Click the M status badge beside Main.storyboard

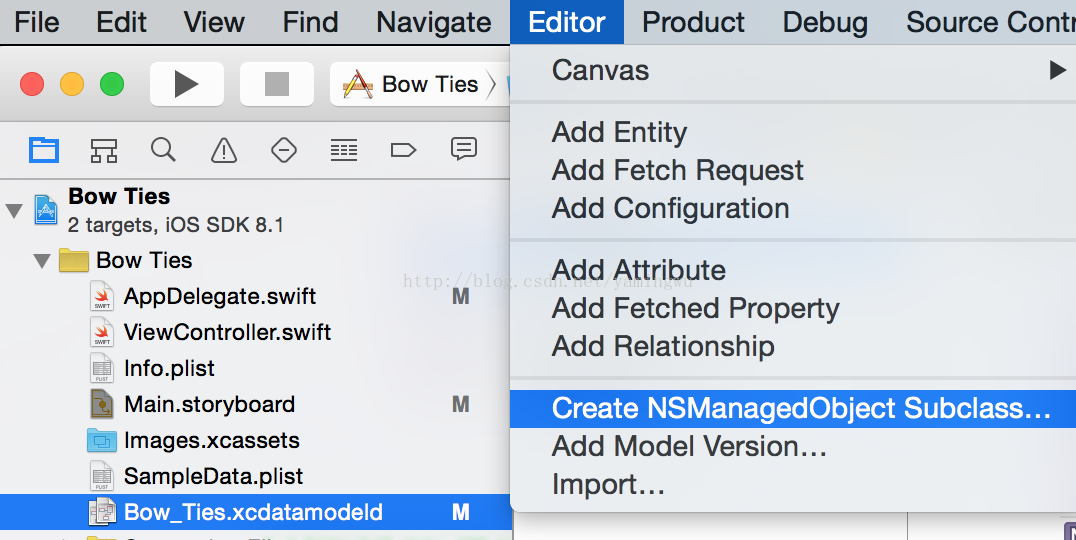coord(460,404)
